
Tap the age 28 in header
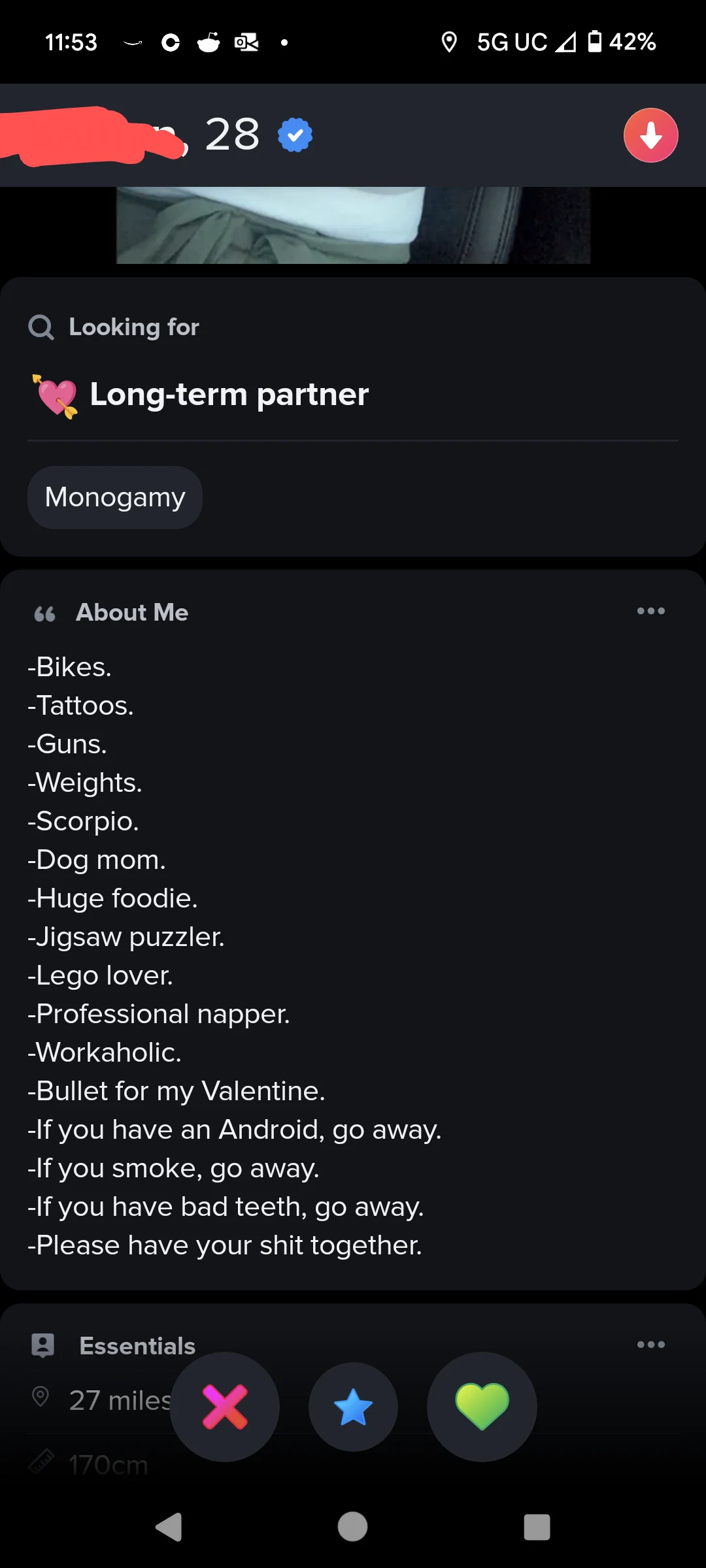pyautogui.click(x=232, y=135)
